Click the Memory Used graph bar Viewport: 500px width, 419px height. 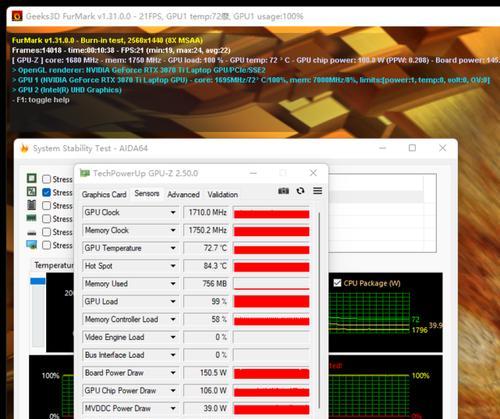pyautogui.click(x=271, y=284)
